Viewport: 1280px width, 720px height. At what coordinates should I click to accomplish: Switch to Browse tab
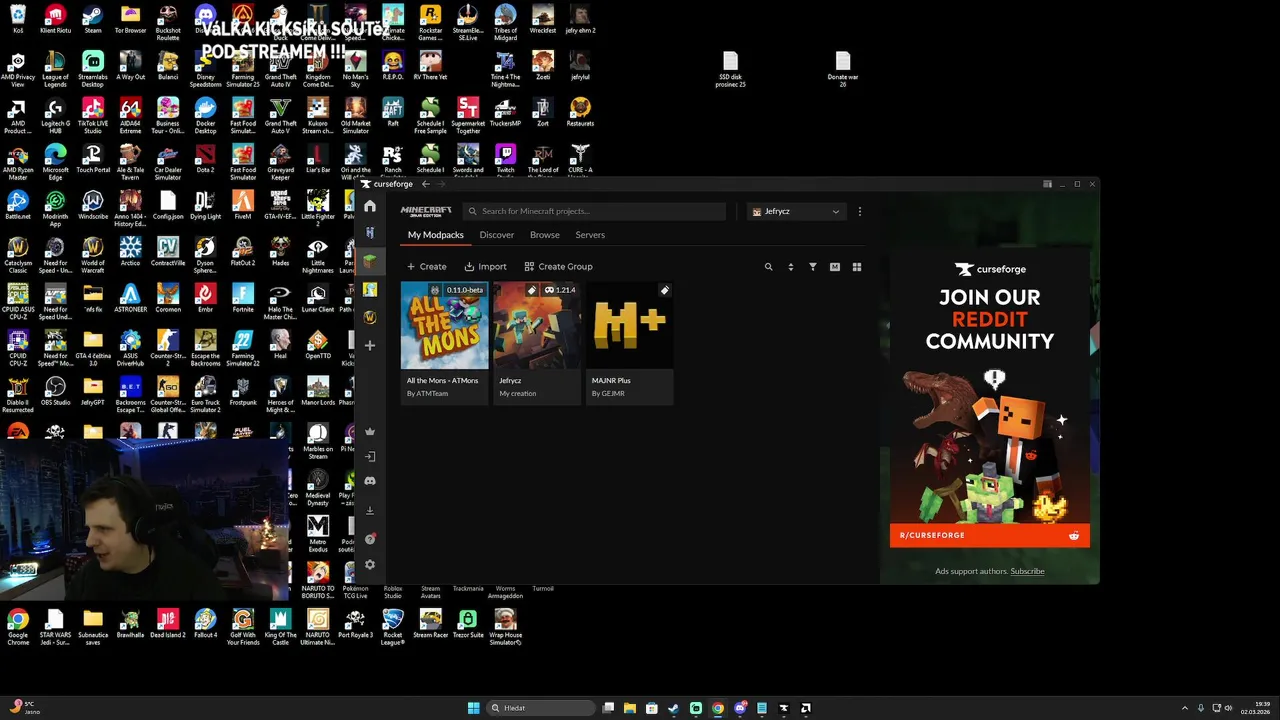point(545,235)
